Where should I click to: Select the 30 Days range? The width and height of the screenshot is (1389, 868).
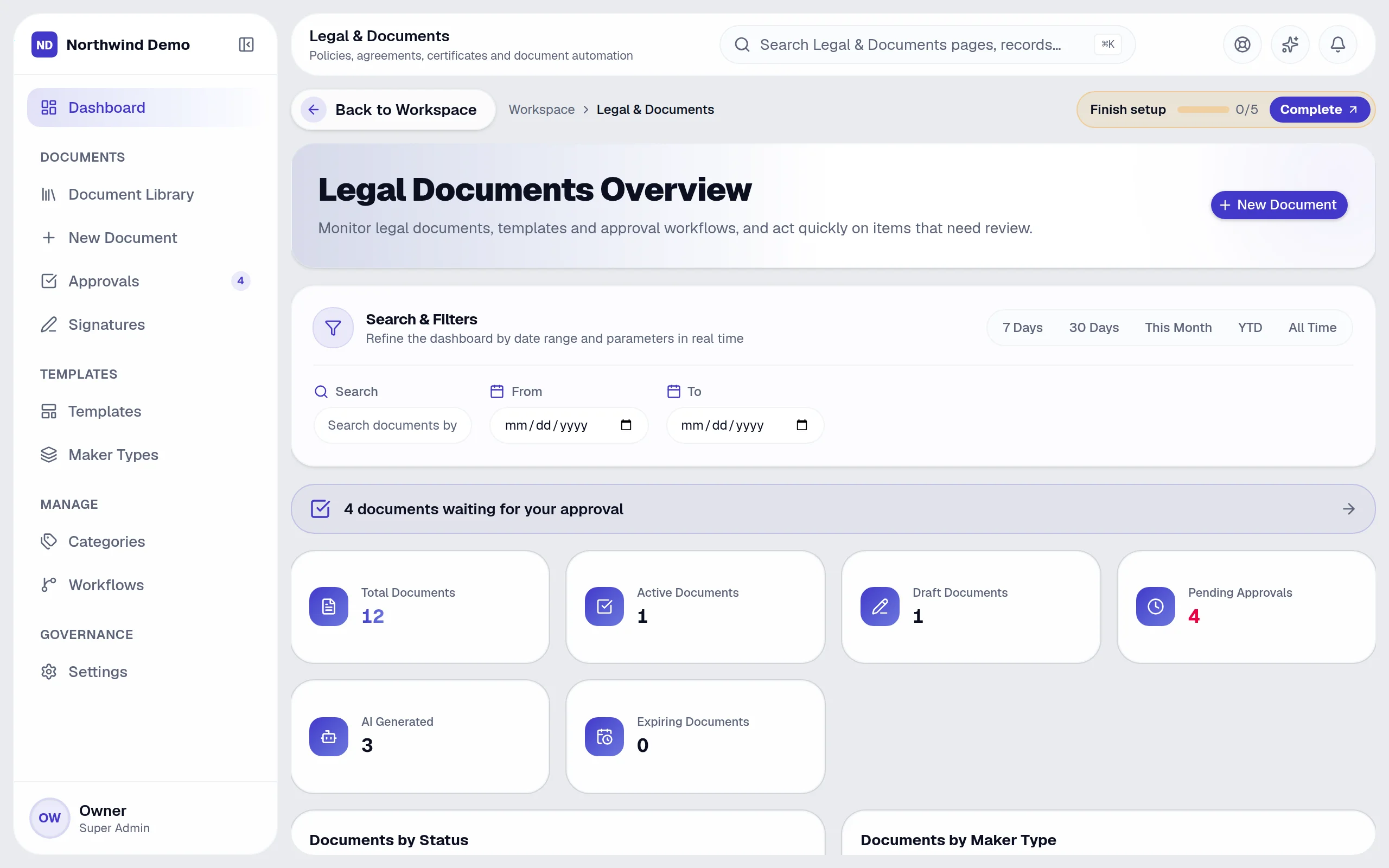tap(1093, 328)
